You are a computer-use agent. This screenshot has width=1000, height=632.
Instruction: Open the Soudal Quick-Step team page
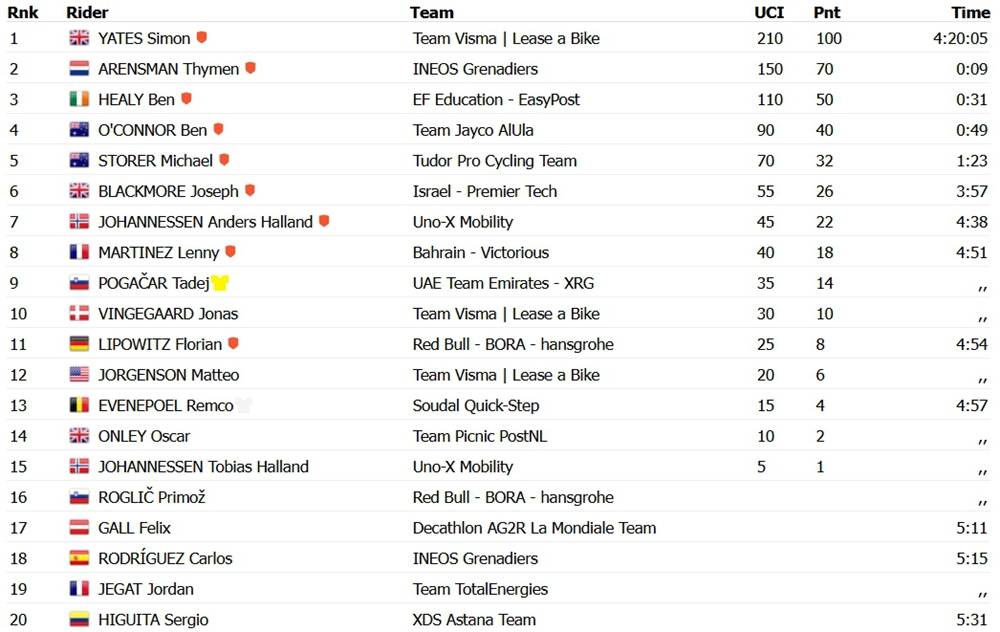point(476,406)
